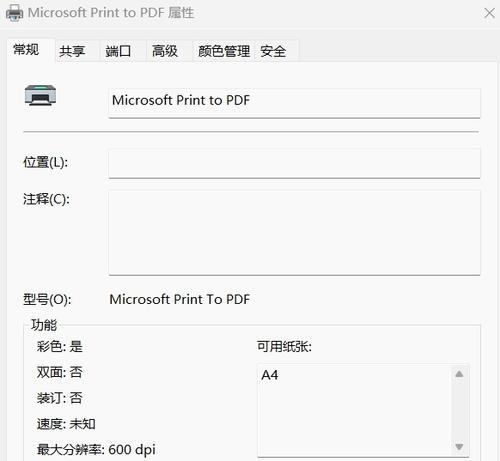Click the 可用纸张 label
The image size is (500, 461).
(x=284, y=347)
